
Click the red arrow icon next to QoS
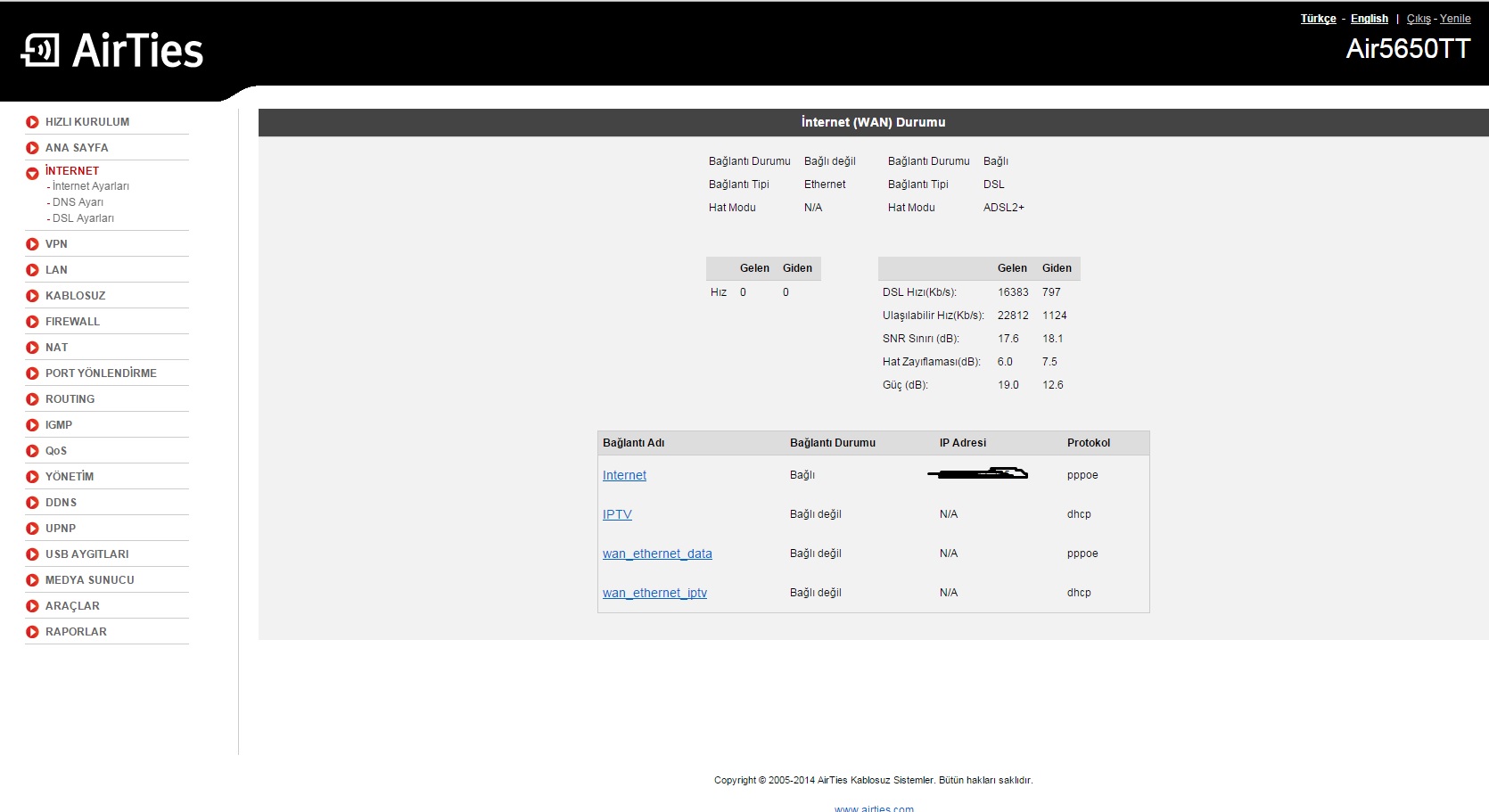click(32, 451)
